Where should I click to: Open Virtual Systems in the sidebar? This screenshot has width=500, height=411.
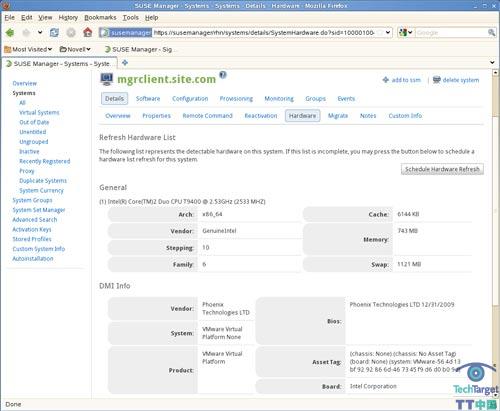[x=39, y=112]
